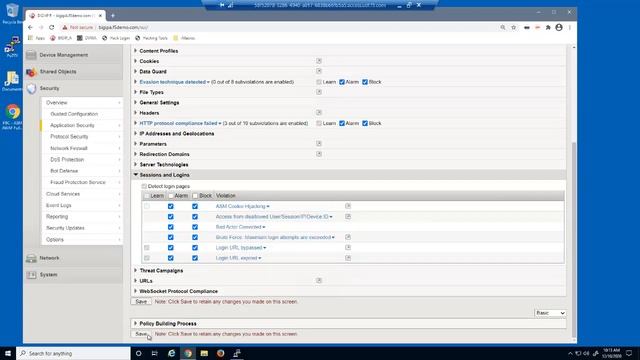
Task: Open the Security shield icon
Action: tap(31, 89)
